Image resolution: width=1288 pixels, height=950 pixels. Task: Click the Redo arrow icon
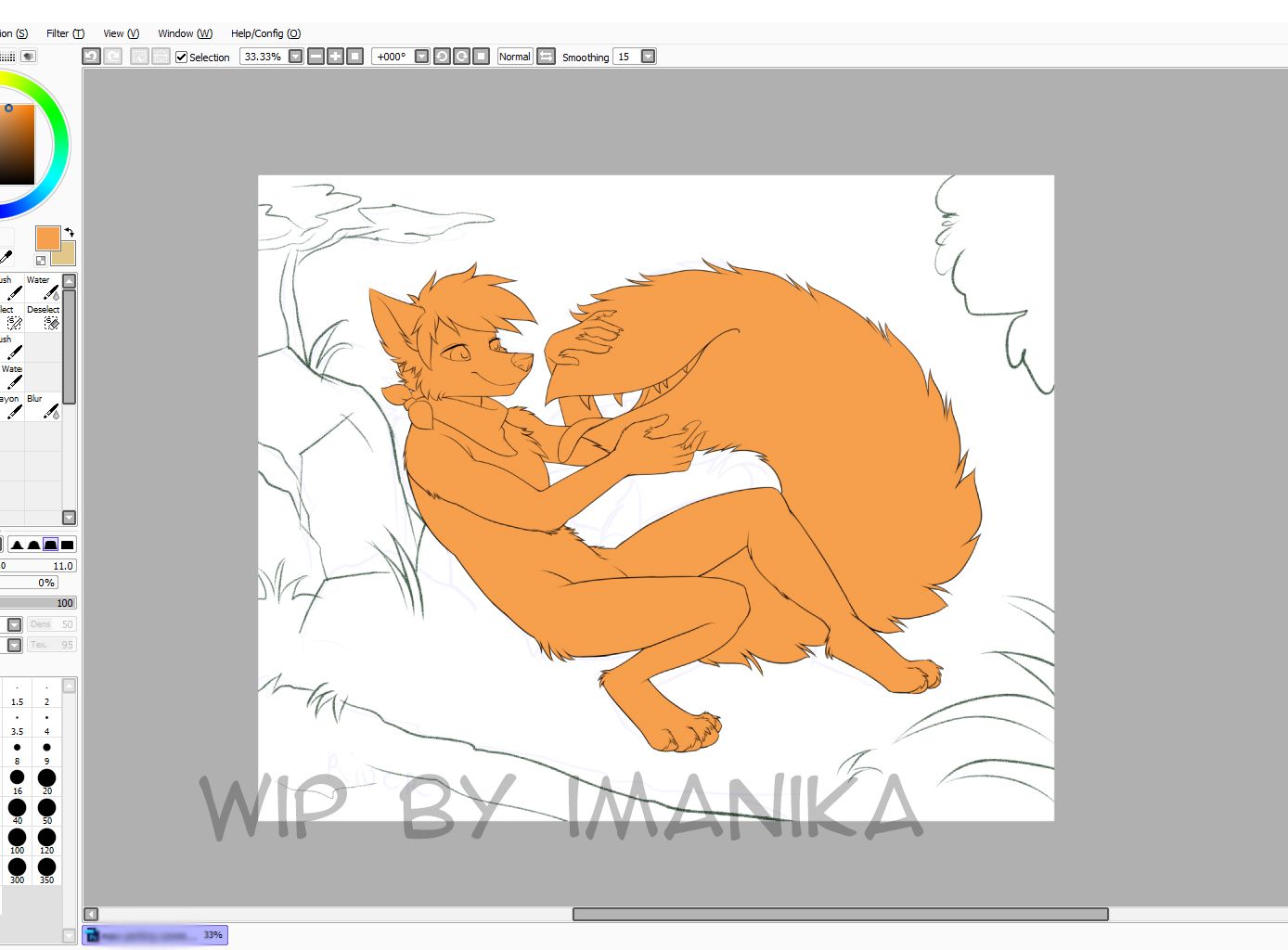click(x=113, y=57)
